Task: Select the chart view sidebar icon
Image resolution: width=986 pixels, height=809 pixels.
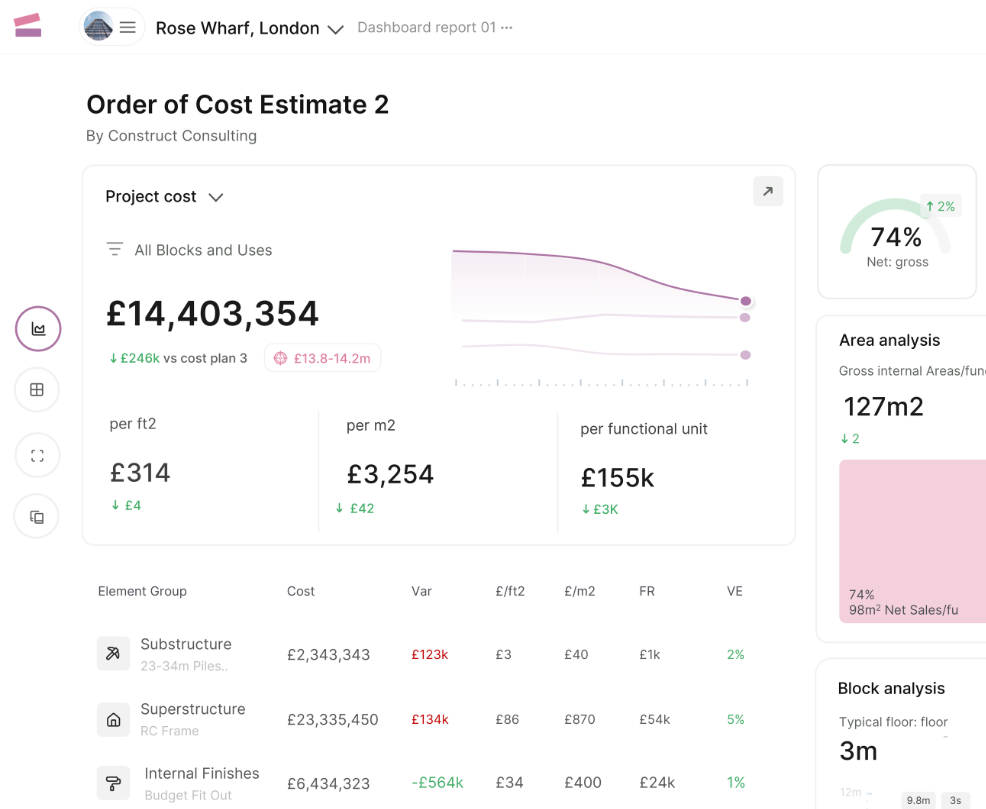Action: coord(38,329)
